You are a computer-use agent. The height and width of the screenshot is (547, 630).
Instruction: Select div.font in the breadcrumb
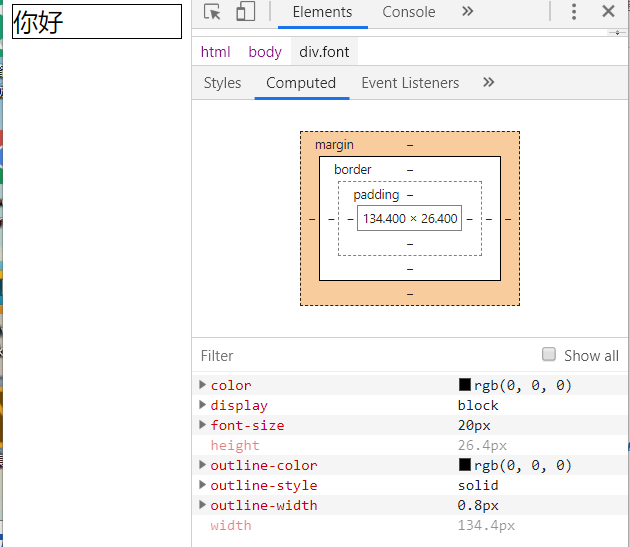coord(324,52)
